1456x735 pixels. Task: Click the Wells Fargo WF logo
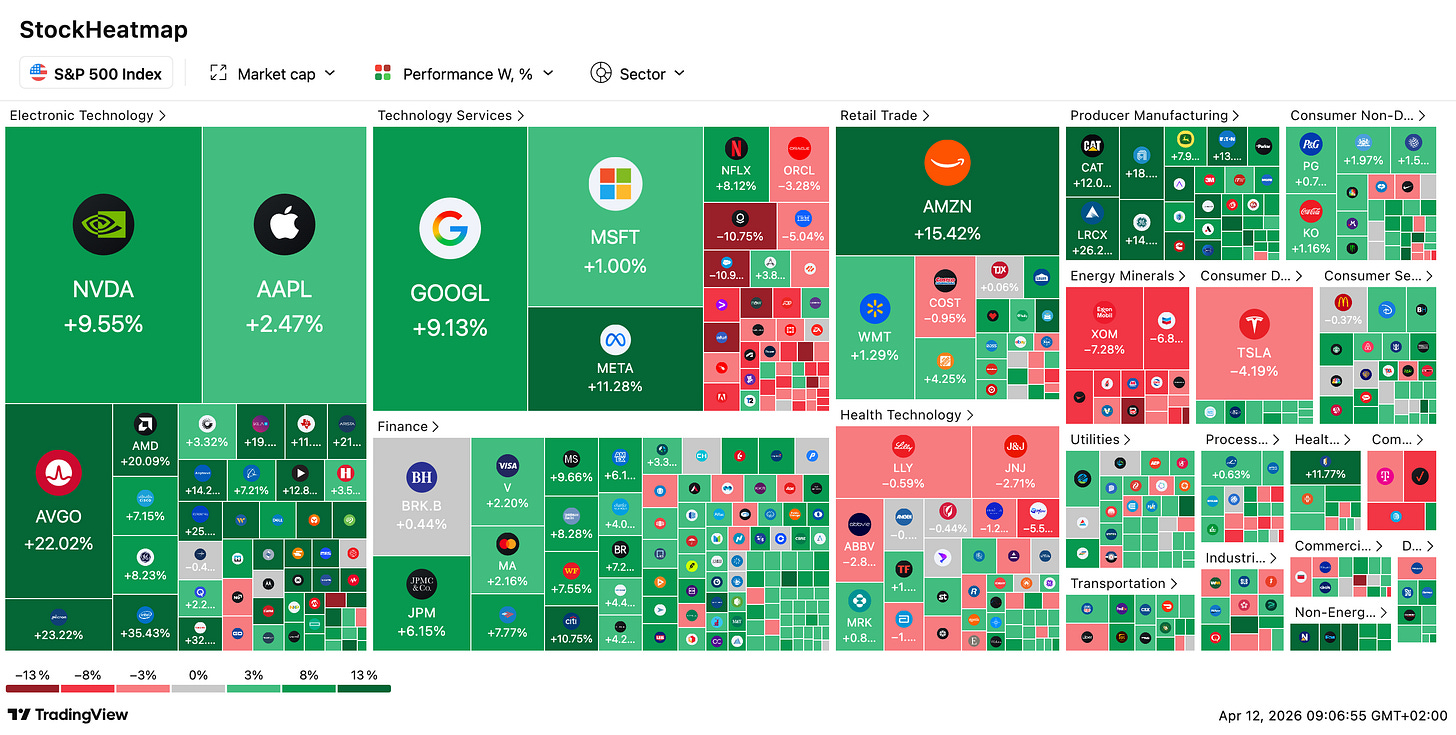coord(572,571)
